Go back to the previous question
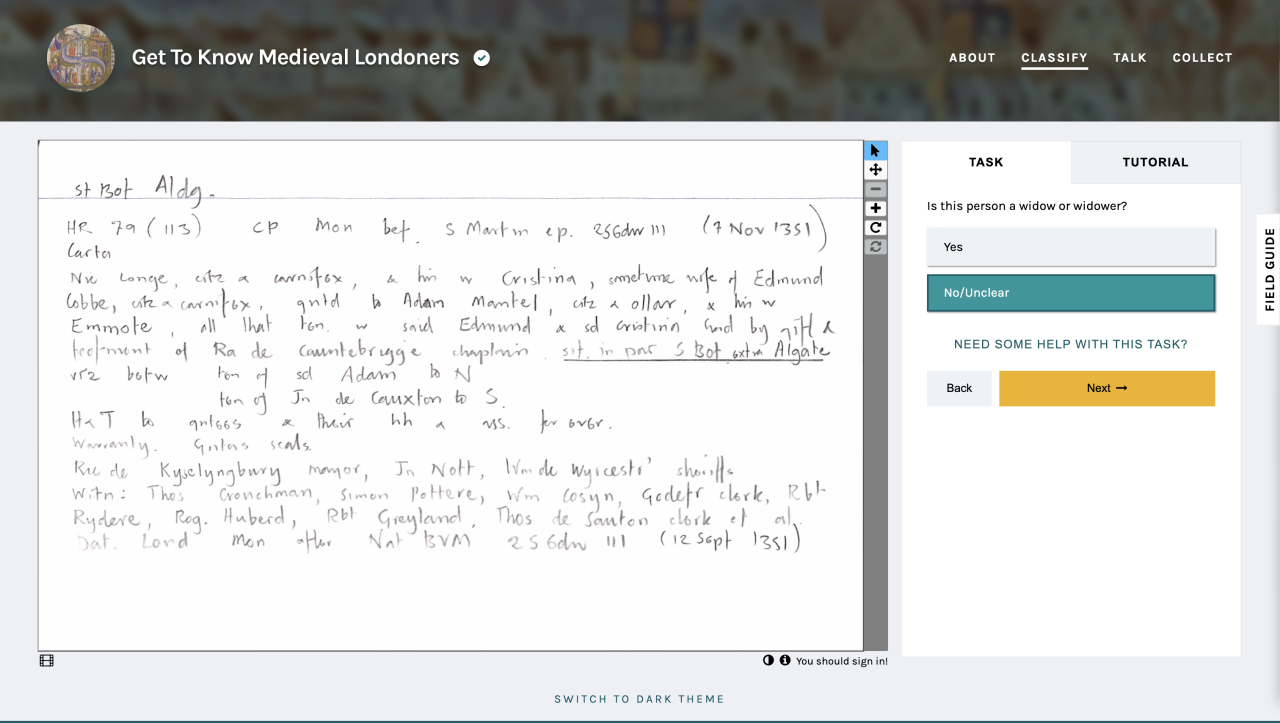Viewport: 1280px width, 723px height. [x=959, y=388]
